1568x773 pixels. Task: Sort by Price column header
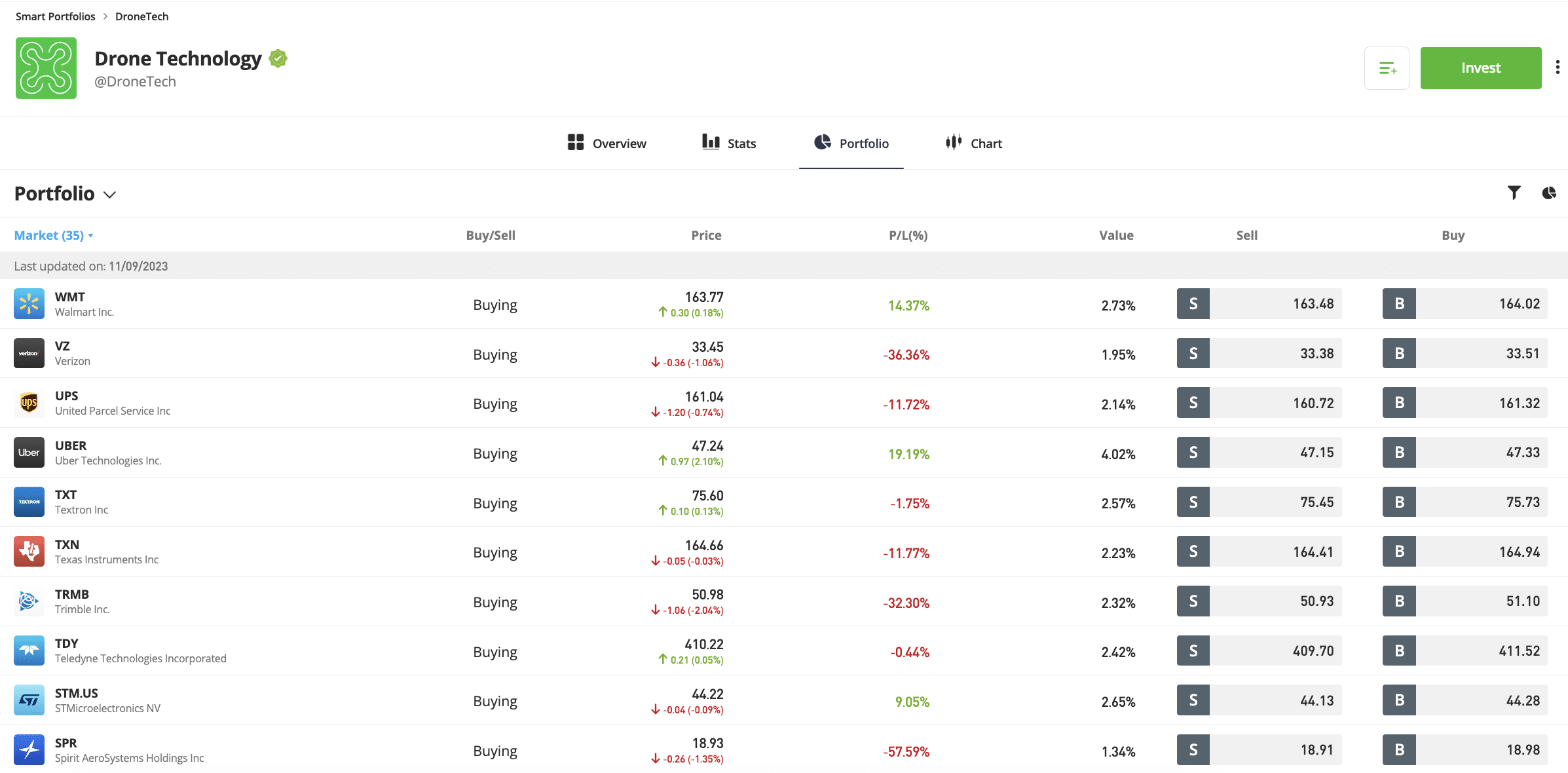tap(706, 235)
